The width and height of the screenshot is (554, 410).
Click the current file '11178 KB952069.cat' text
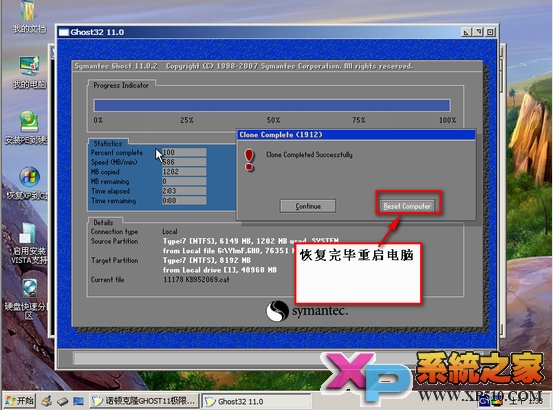click(196, 280)
